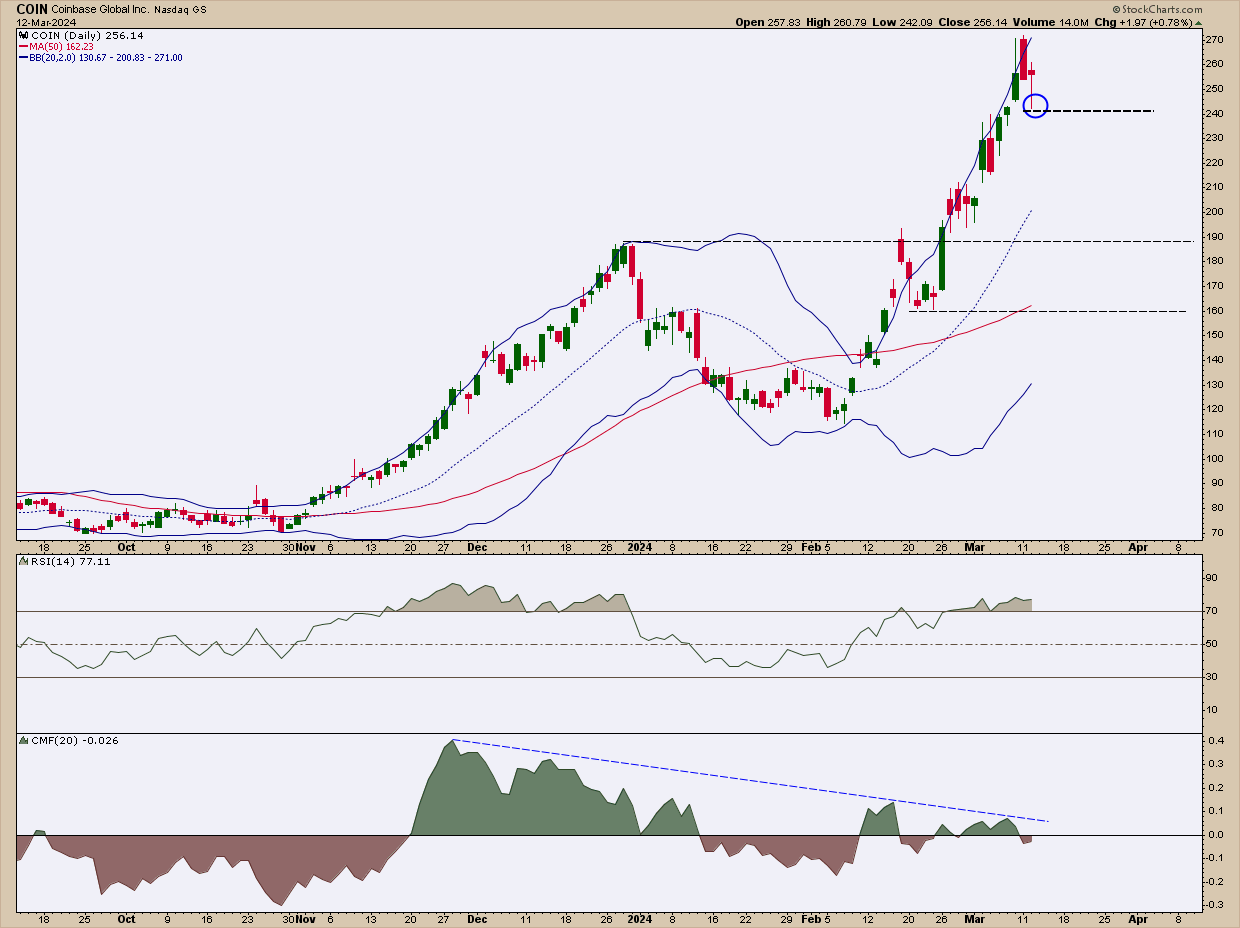
Task: Click the red MA(50) legend line marker
Action: pyautogui.click(x=22, y=46)
